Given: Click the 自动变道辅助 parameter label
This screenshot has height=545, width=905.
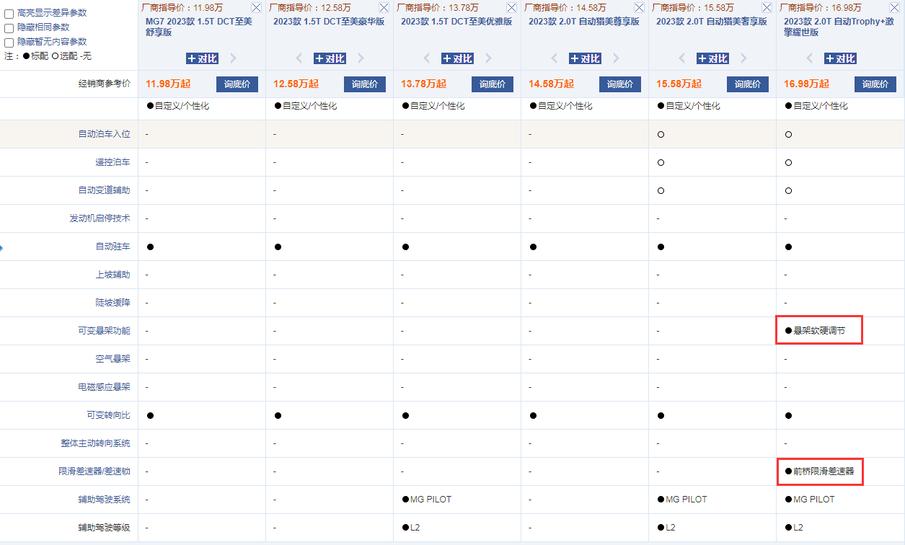Looking at the screenshot, I should 104,190.
